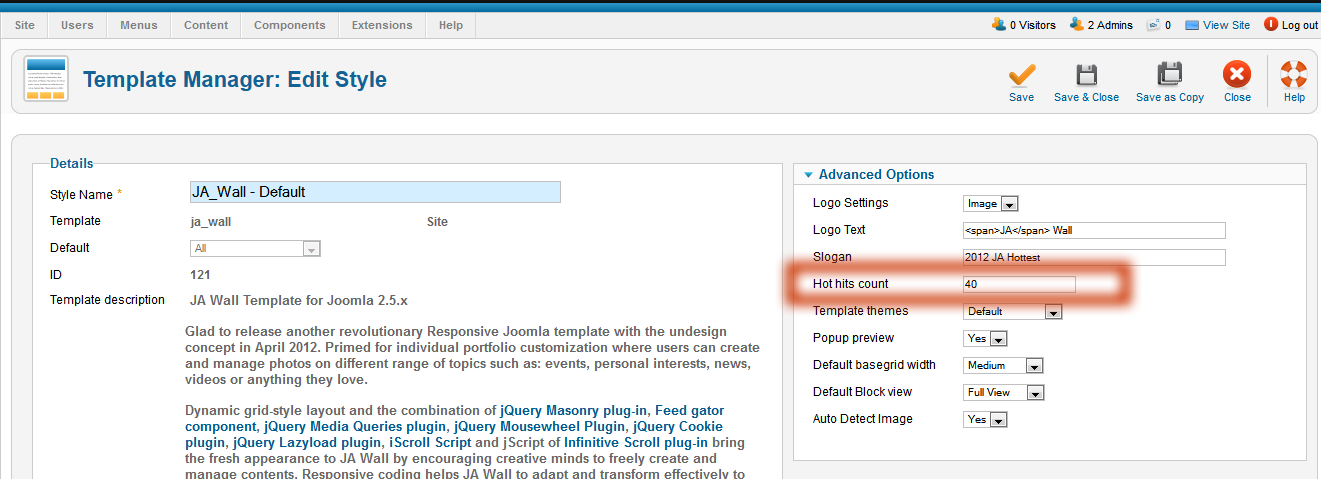
Task: Open the jQuery Masonry plug-in link
Action: (x=574, y=411)
